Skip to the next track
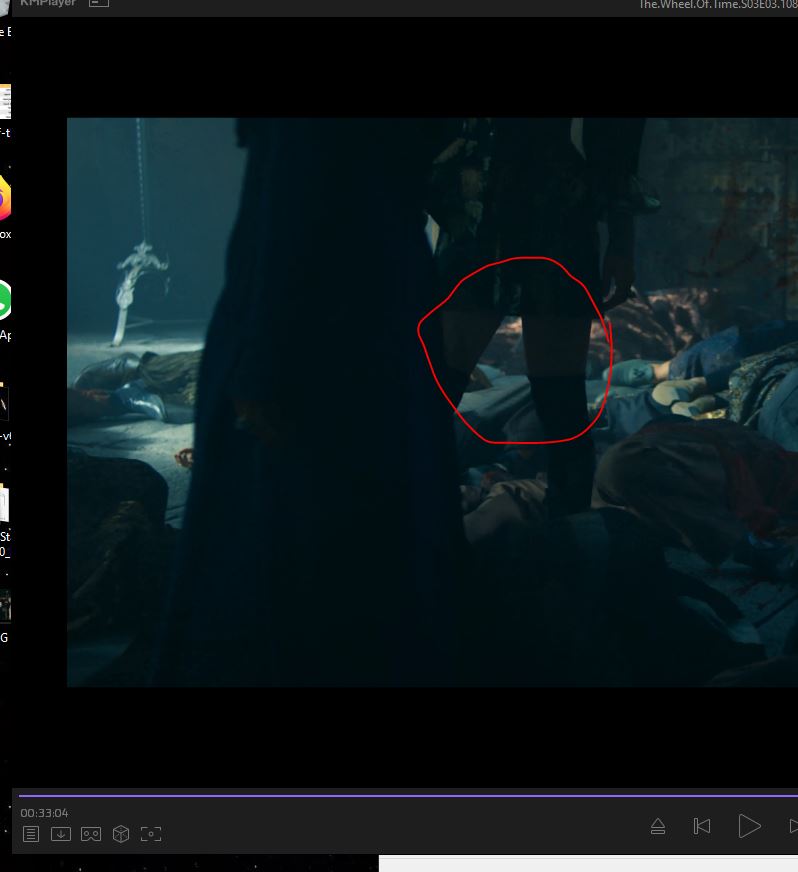Screen dimensions: 798x872 (792, 826)
